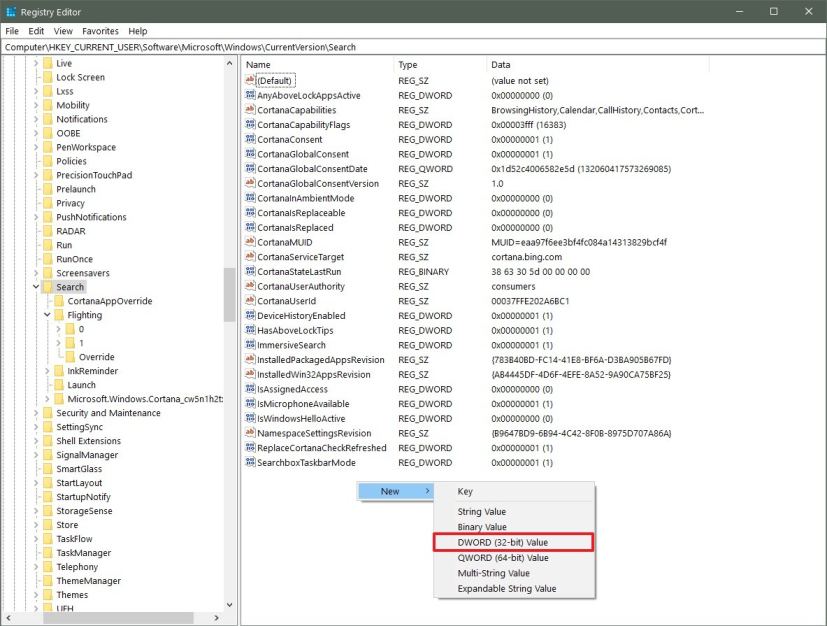Select the cortana.bing.com data cell
Image resolution: width=827 pixels, height=626 pixels.
[x=526, y=257]
